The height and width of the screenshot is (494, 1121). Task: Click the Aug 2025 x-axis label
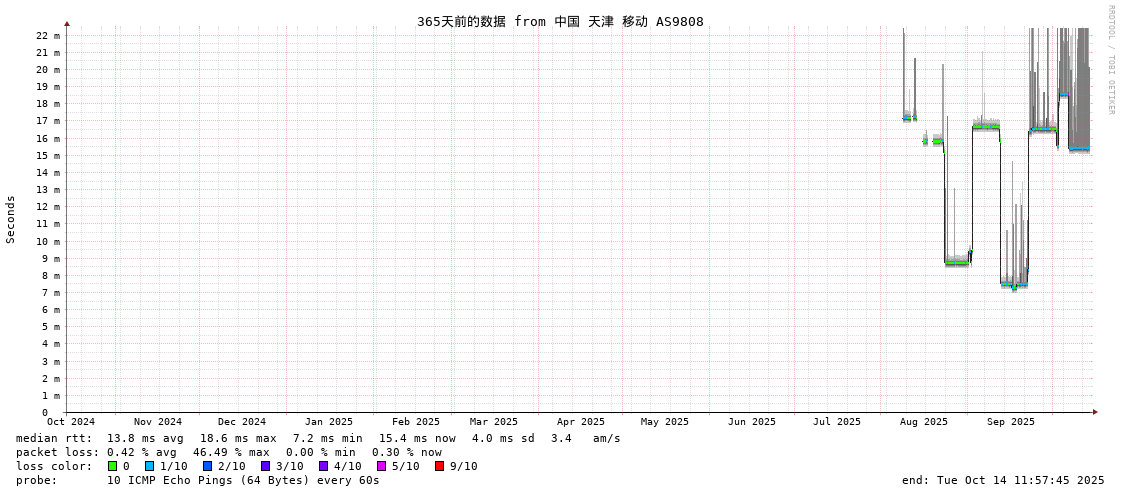923,422
